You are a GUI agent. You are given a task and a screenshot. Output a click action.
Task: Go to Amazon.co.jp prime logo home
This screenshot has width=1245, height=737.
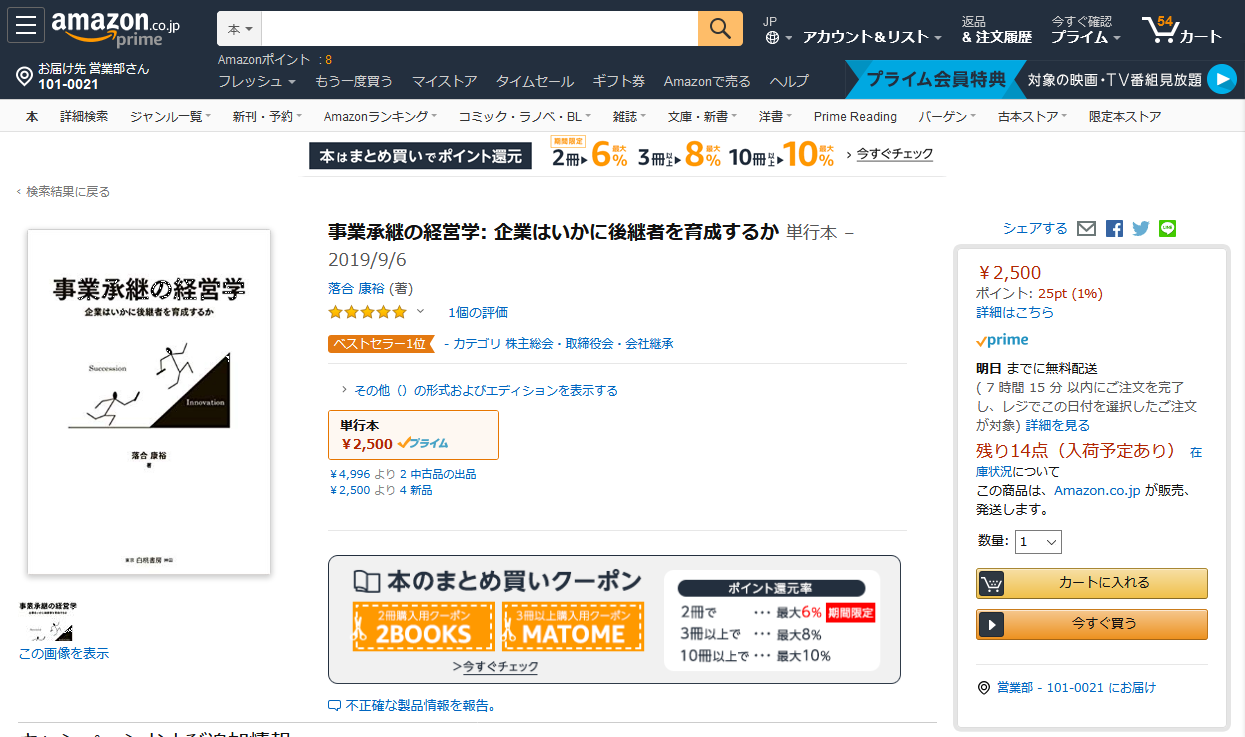(x=115, y=29)
